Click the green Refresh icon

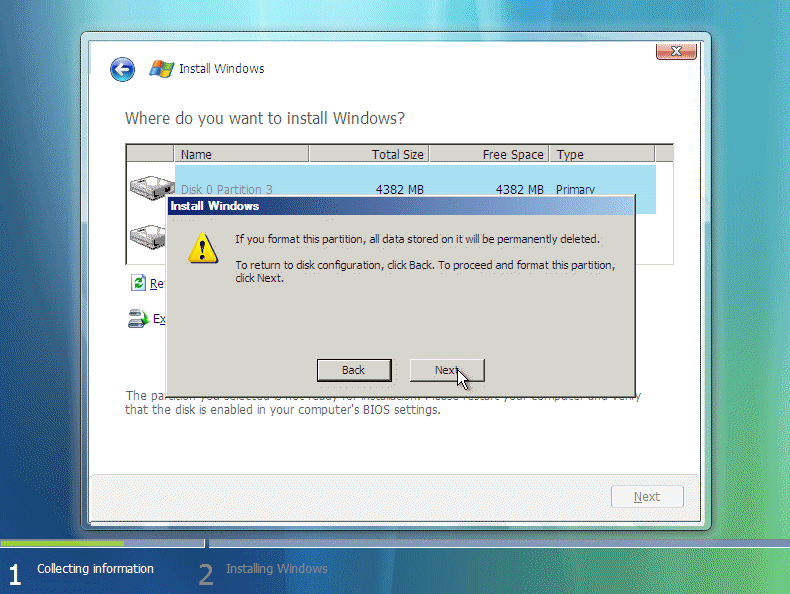point(138,283)
